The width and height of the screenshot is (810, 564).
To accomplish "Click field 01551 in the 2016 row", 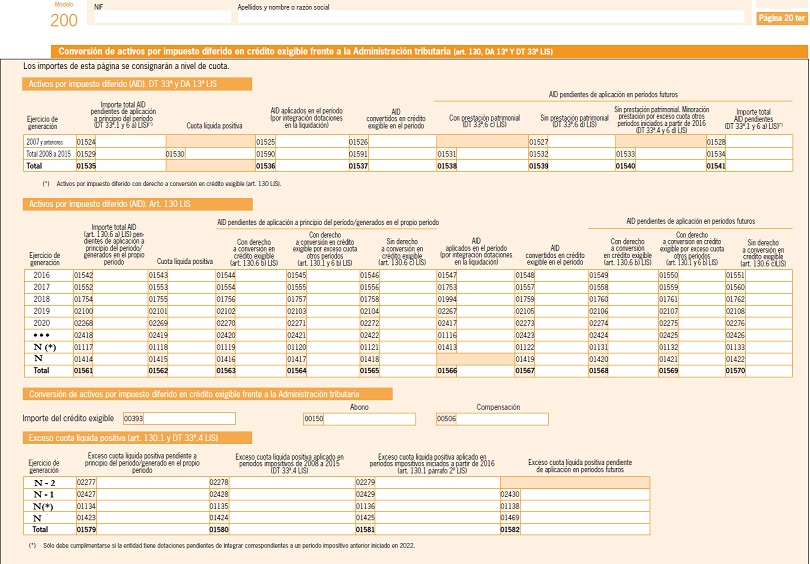I will (769, 275).
